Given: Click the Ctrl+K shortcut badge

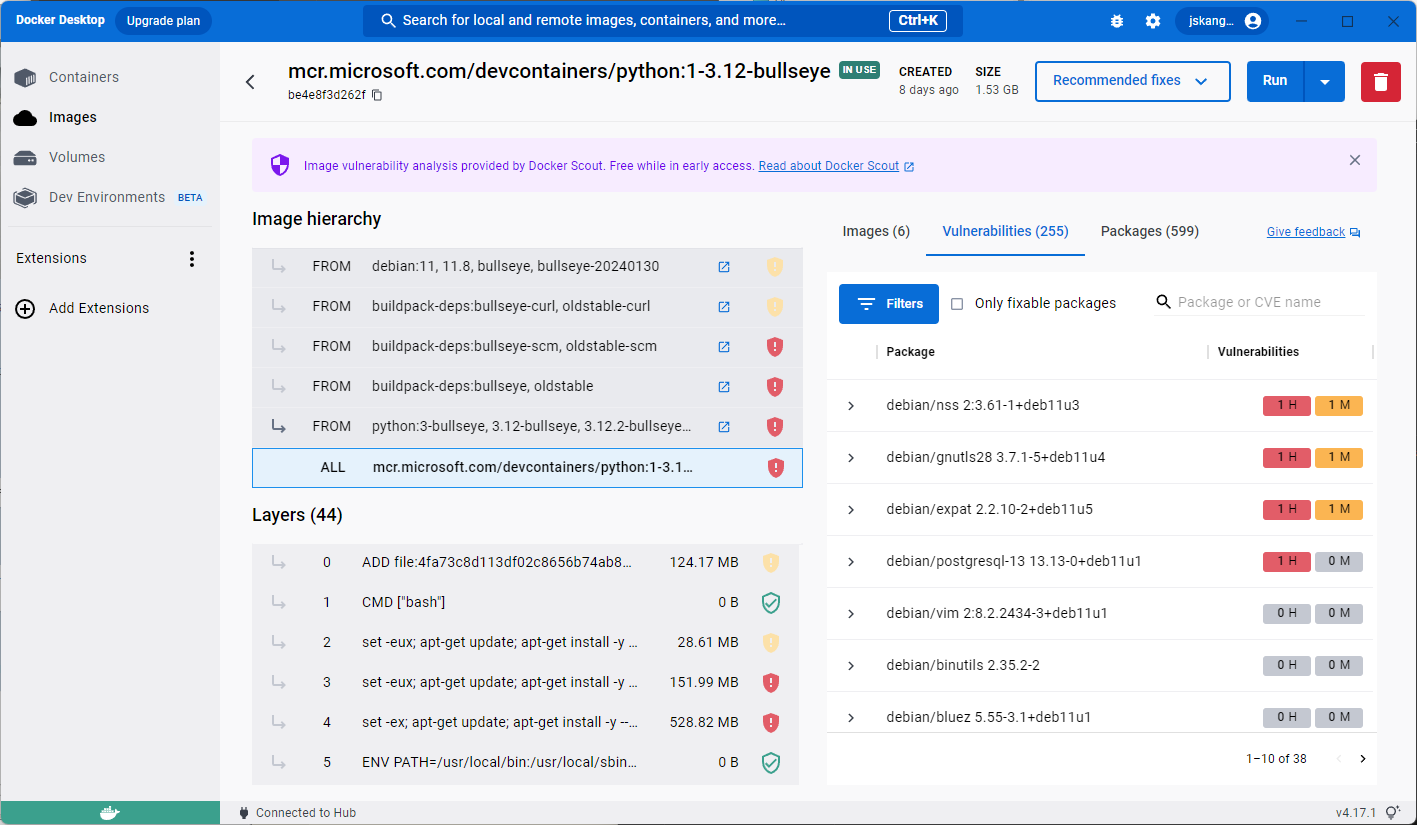Looking at the screenshot, I should tap(918, 21).
